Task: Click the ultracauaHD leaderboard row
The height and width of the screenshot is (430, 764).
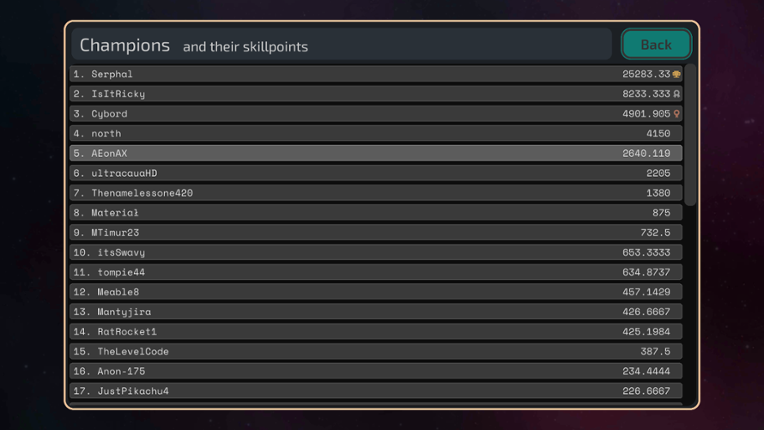Action: (375, 173)
